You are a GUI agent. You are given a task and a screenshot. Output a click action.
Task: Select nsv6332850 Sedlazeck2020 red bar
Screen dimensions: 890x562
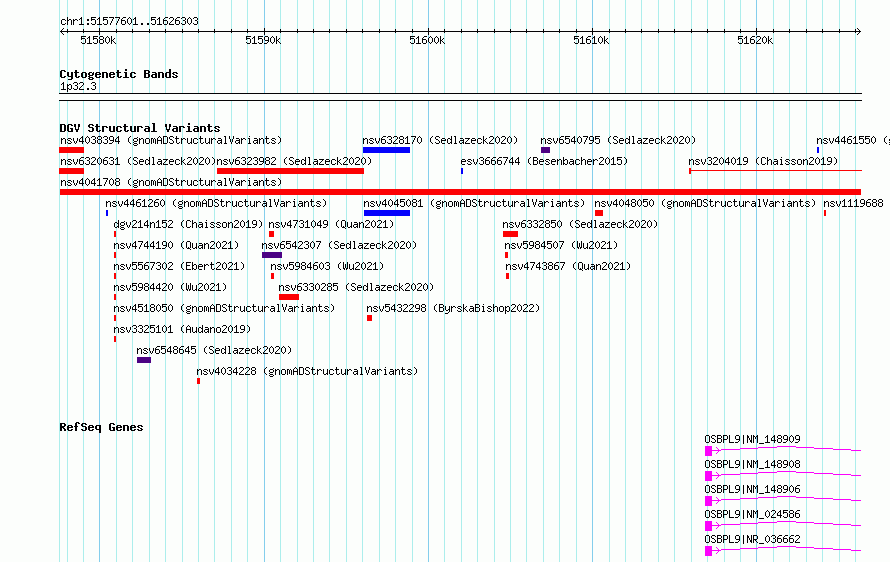510,234
